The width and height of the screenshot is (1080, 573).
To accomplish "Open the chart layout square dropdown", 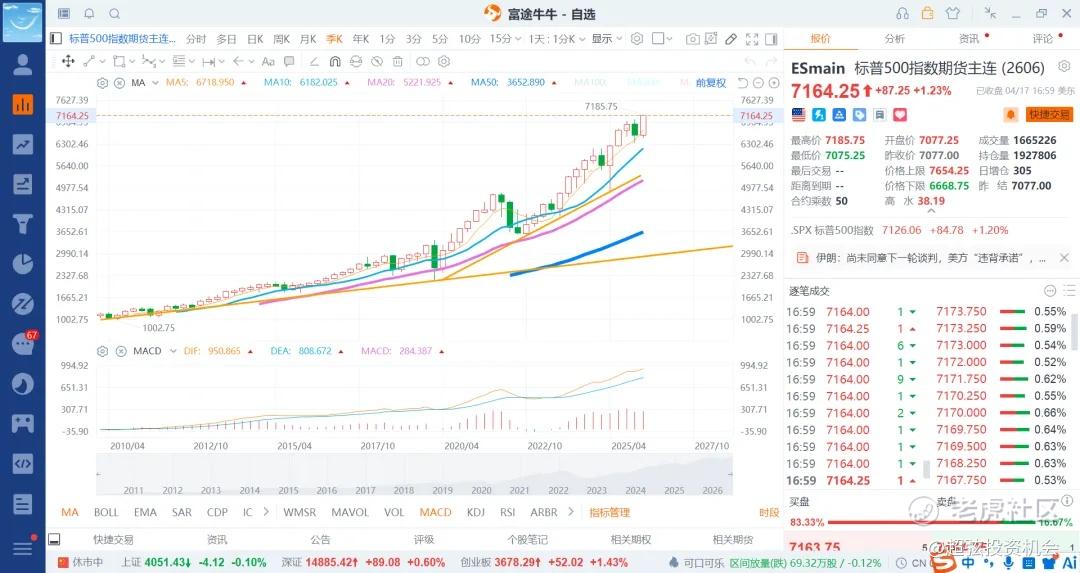I will [662, 39].
